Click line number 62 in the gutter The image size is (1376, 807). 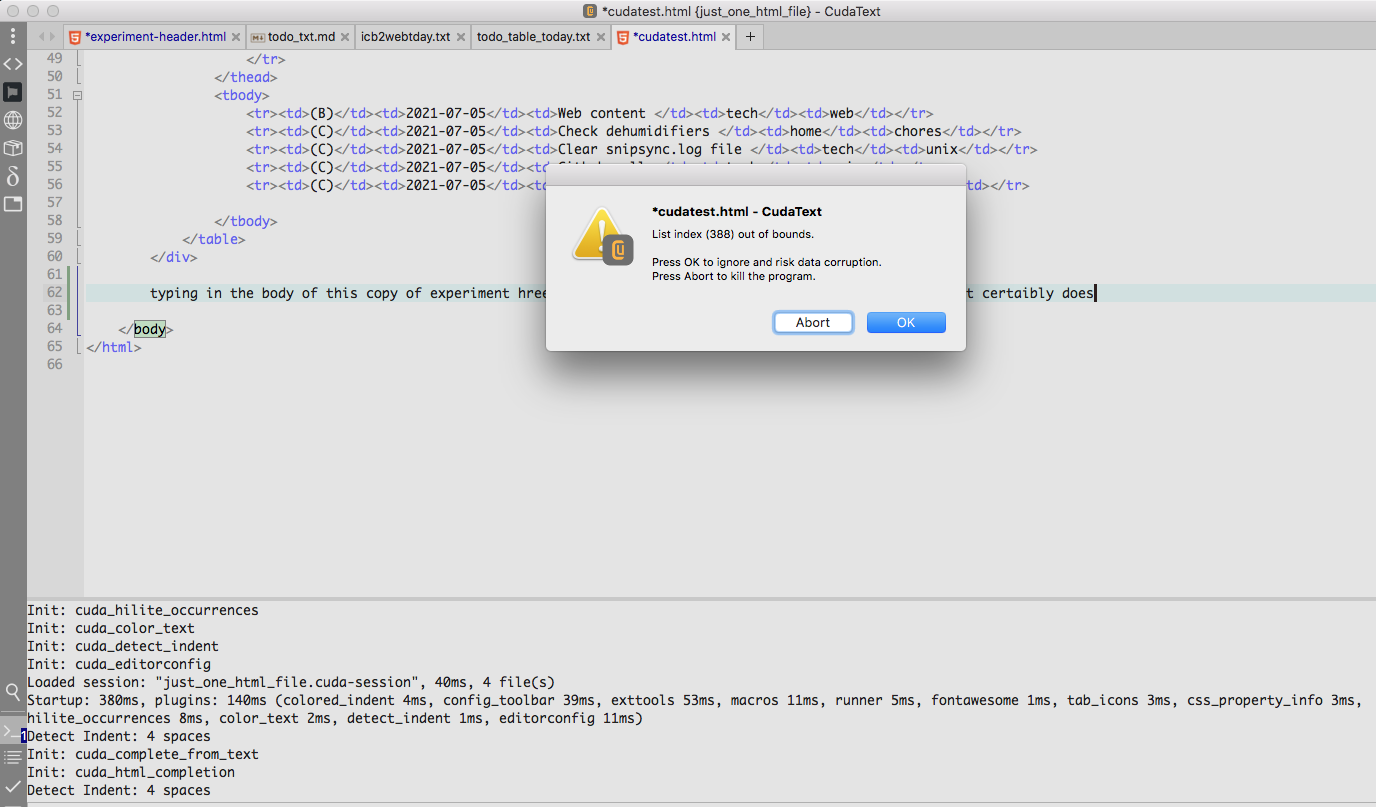pyautogui.click(x=54, y=292)
